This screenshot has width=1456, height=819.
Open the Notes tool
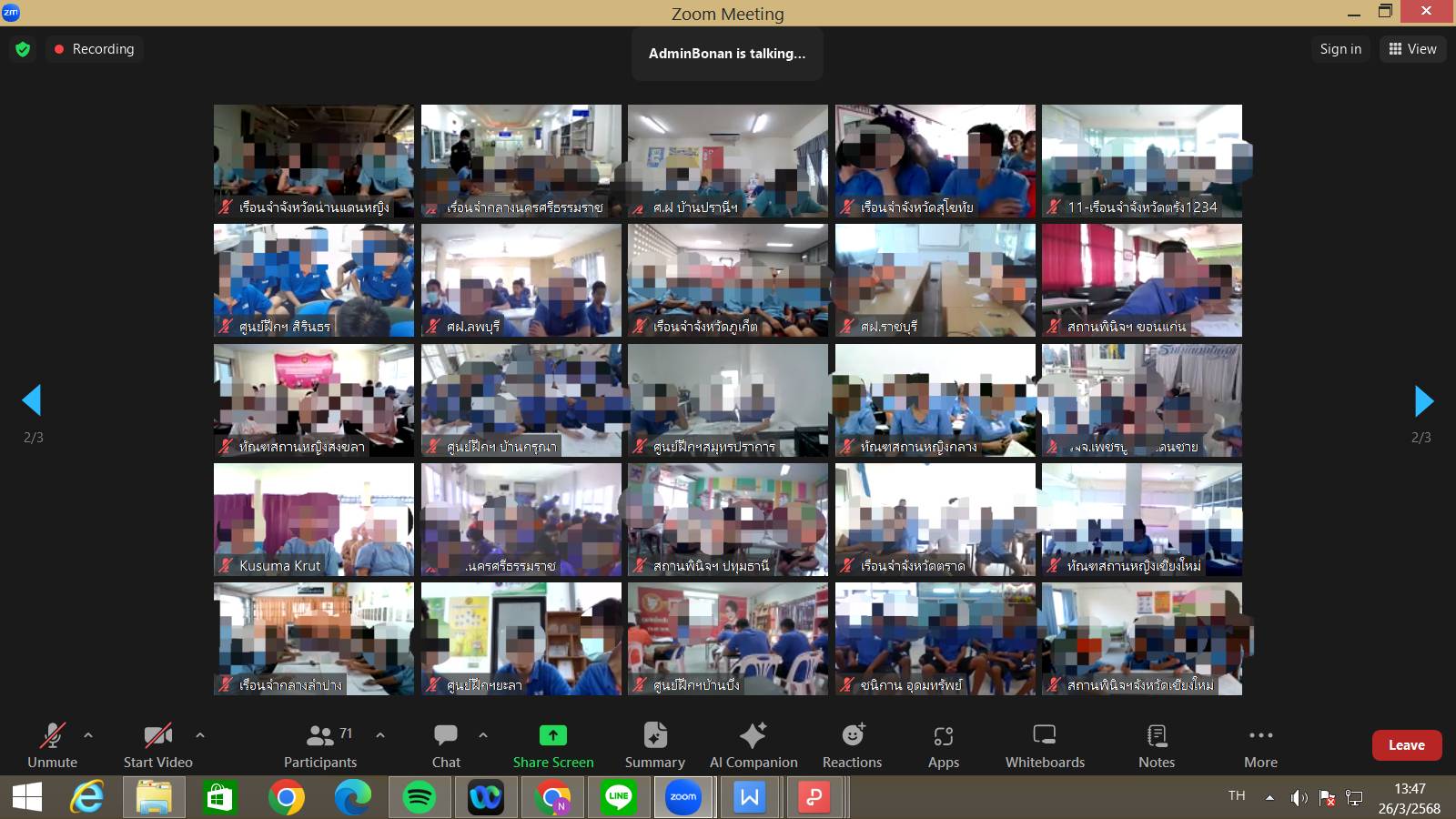click(x=1157, y=745)
